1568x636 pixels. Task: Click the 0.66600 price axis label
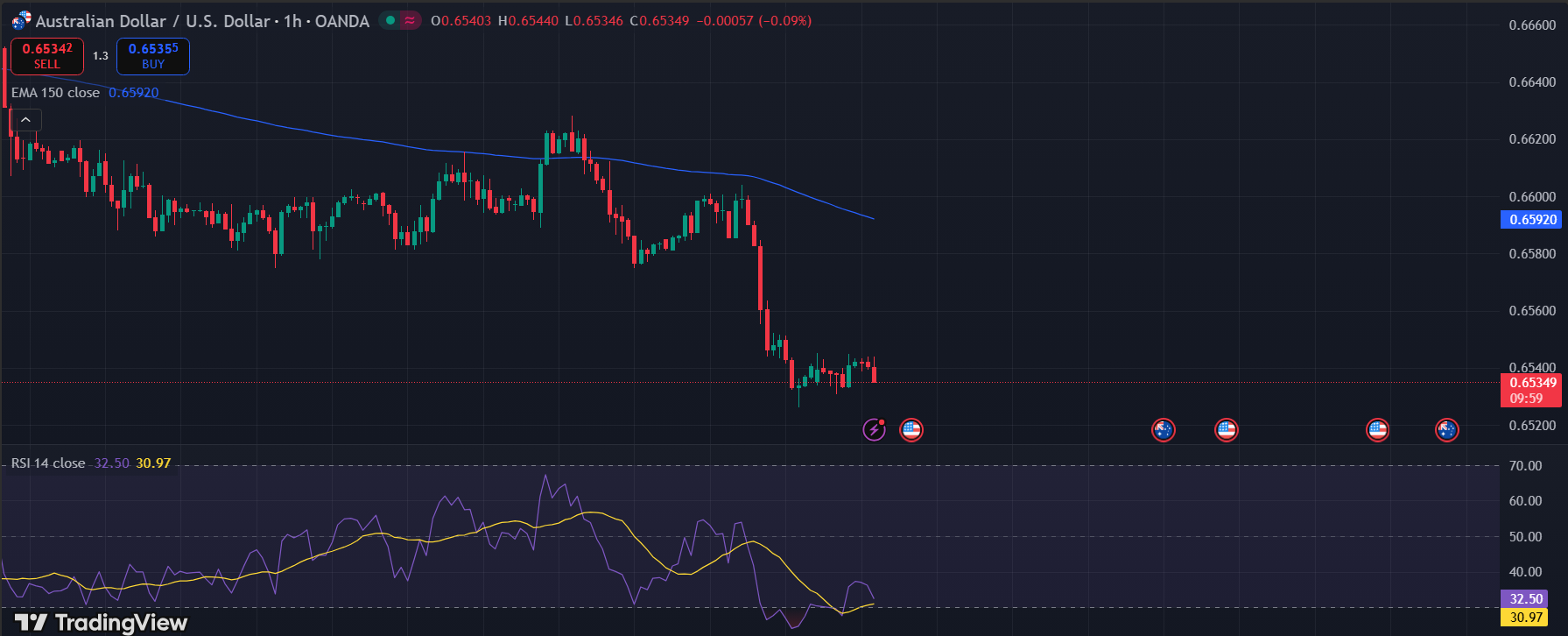[x=1532, y=25]
